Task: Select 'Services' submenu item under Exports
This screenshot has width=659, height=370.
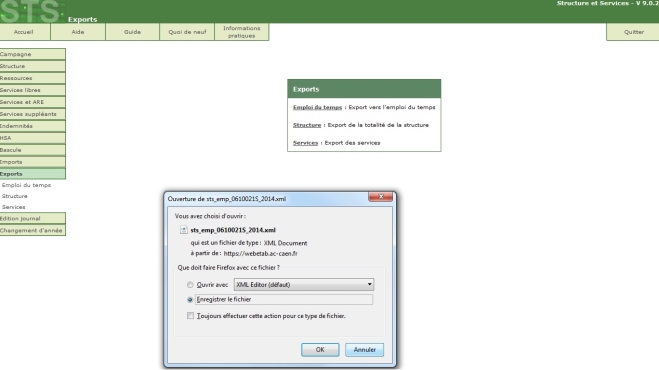Action: click(13, 207)
